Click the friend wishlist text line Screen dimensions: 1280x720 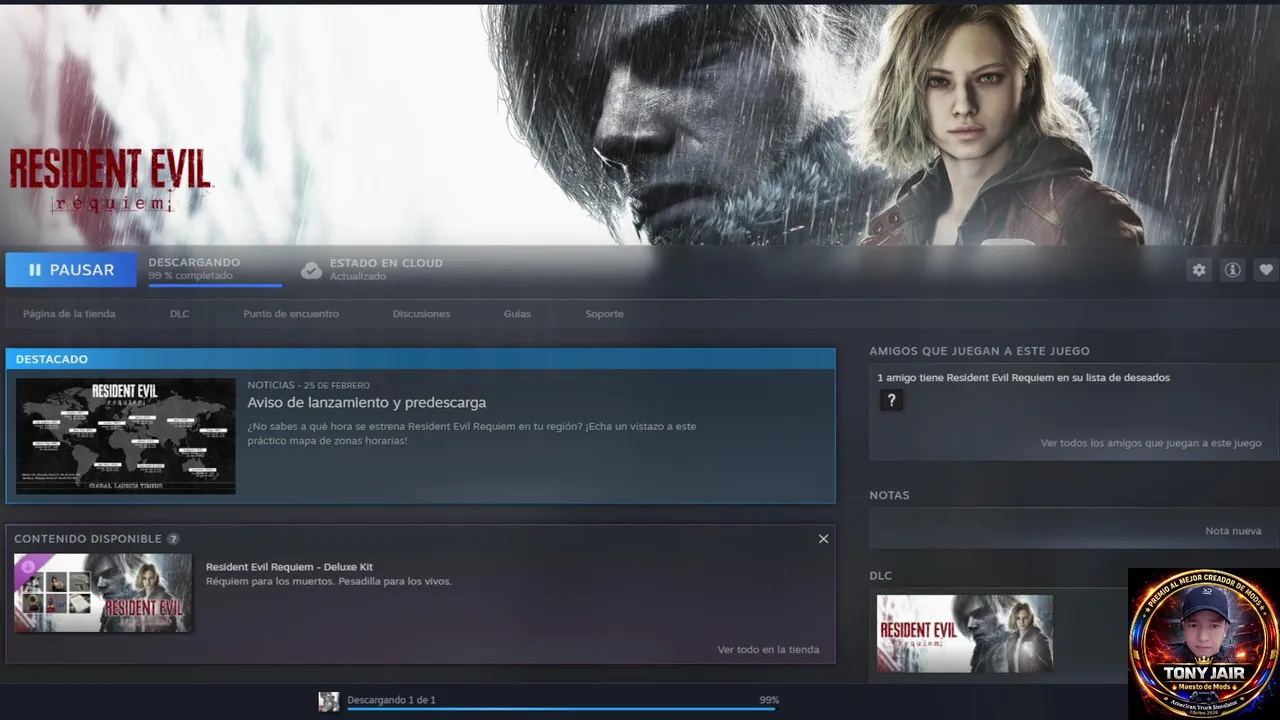[x=1023, y=378]
